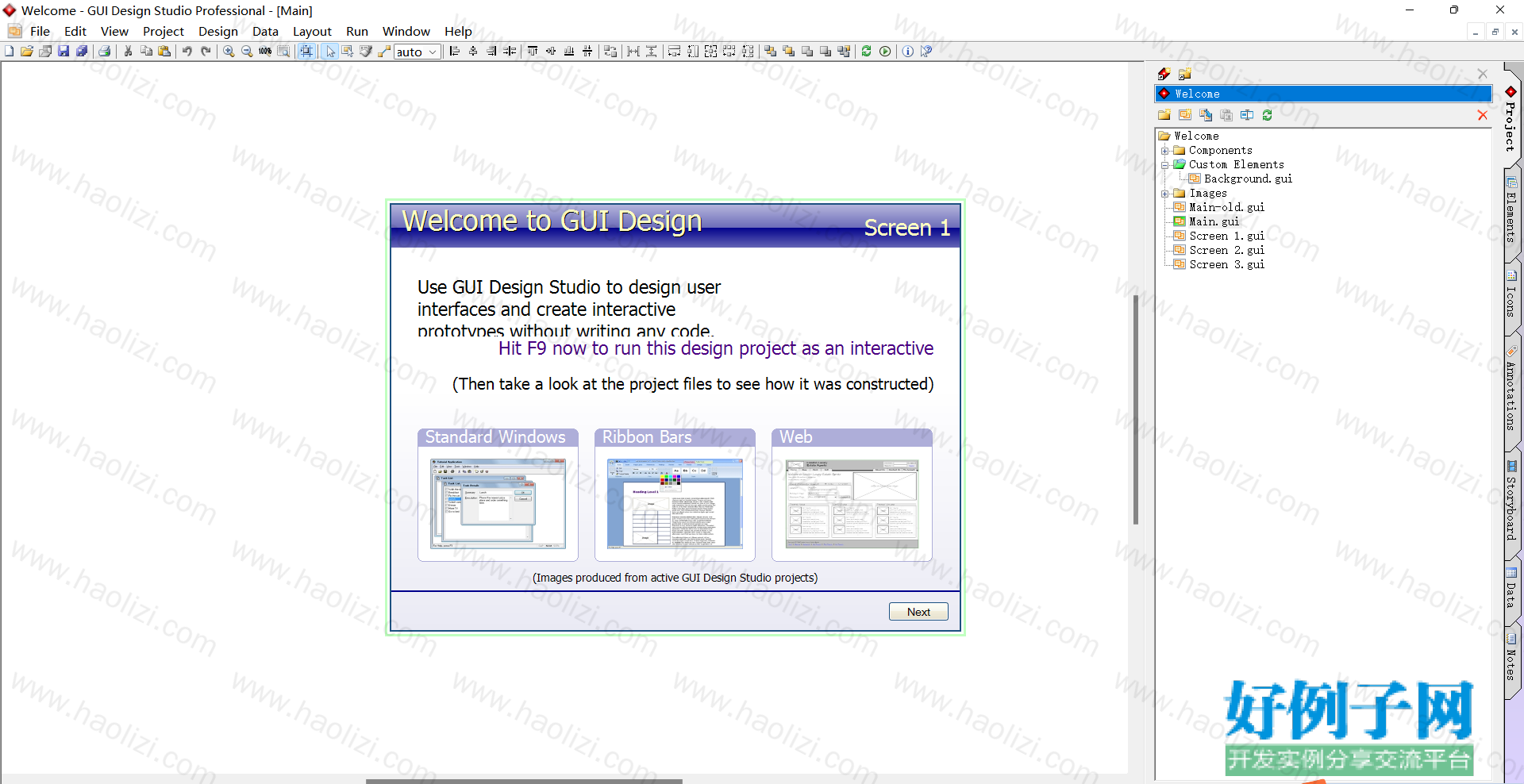Align elements to top using toolbar icon

click(x=533, y=52)
